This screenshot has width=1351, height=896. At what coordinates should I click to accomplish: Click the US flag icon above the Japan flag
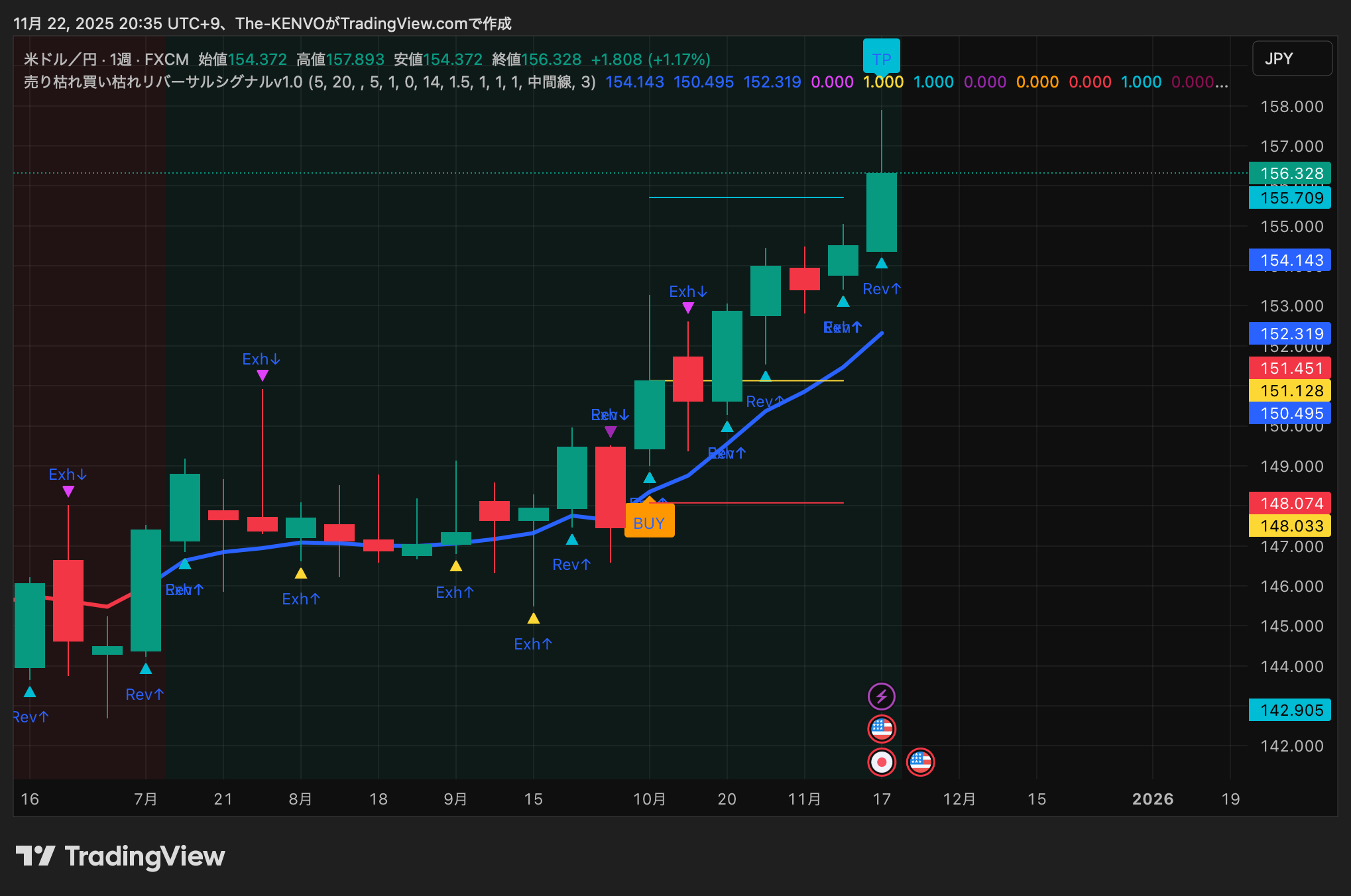881,729
